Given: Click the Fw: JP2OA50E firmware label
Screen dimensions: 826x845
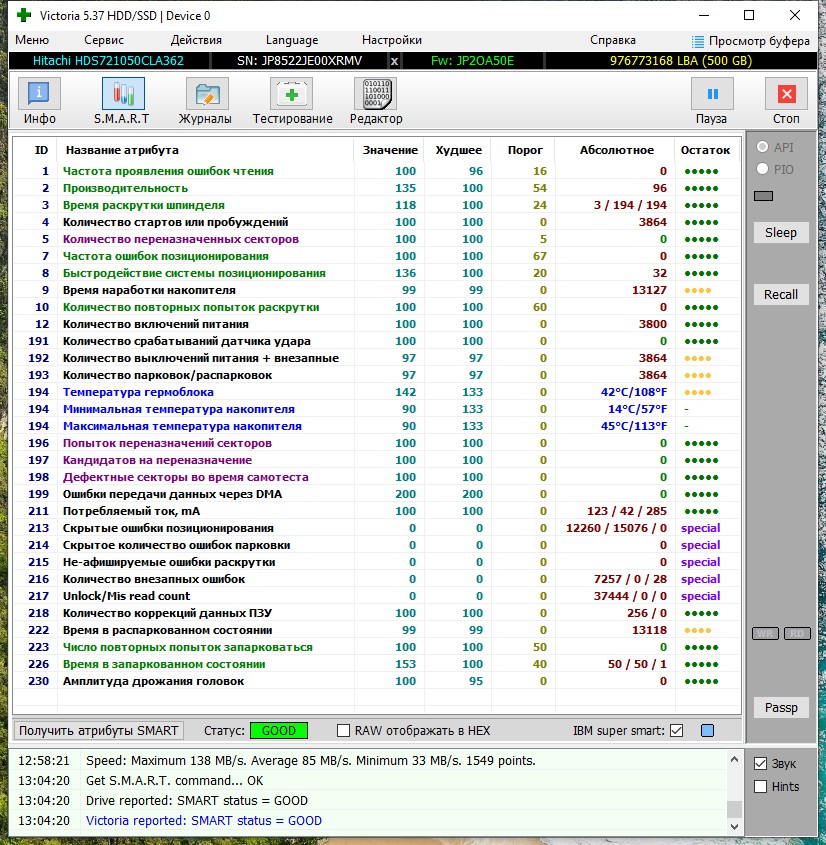Looking at the screenshot, I should pyautogui.click(x=472, y=61).
